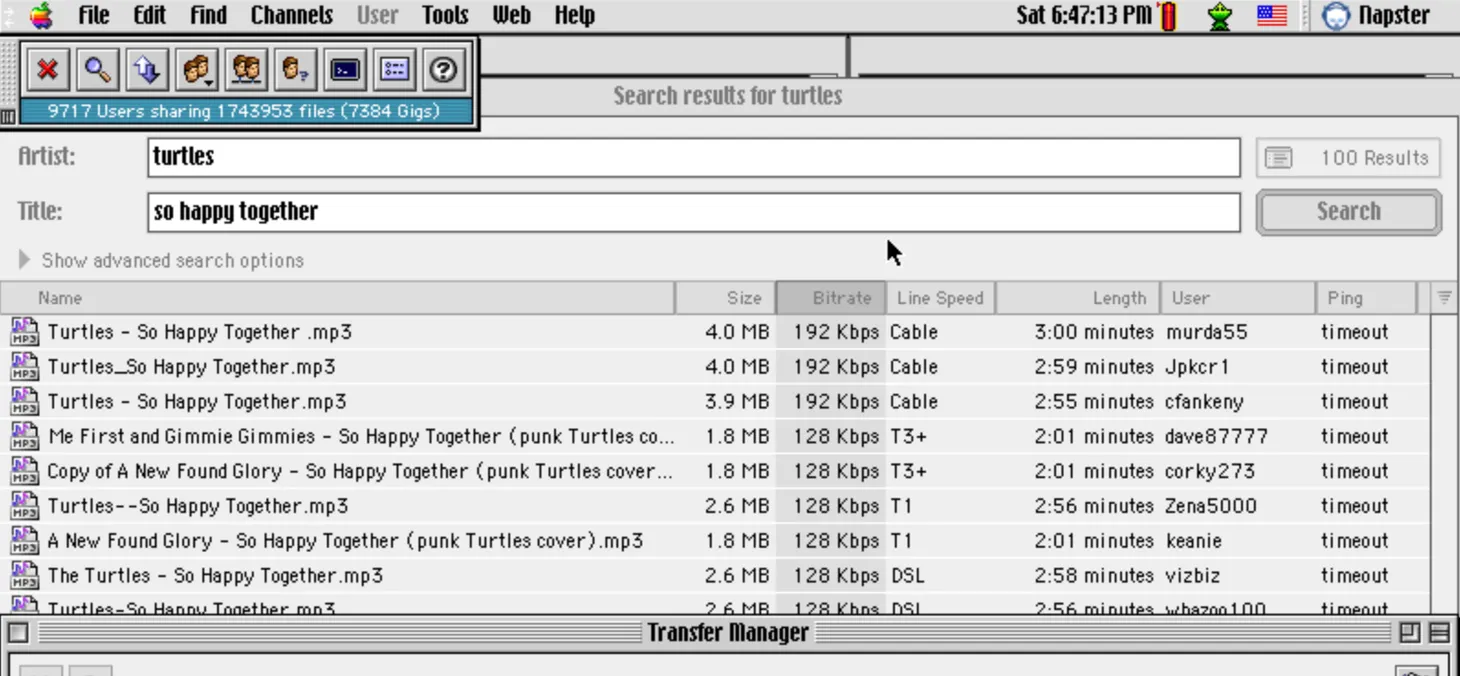The width and height of the screenshot is (1460, 676).
Task: Click MP3 icon for Copy of A New Found Glory
Action: pos(24,471)
